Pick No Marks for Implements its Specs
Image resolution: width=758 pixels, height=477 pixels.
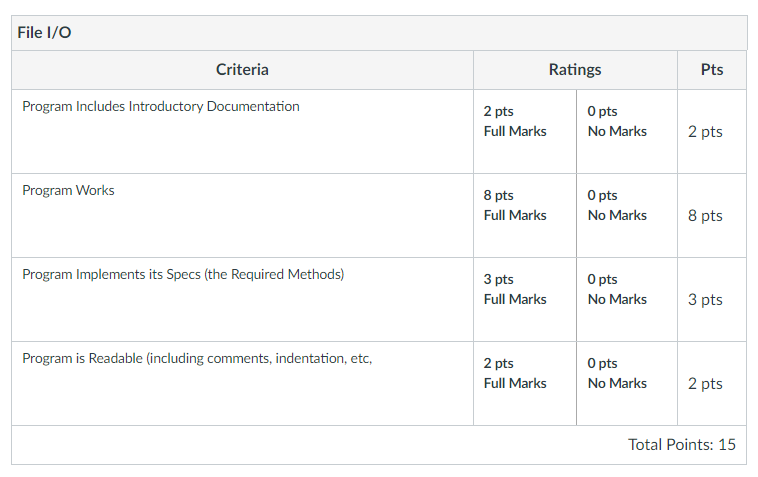(x=627, y=300)
